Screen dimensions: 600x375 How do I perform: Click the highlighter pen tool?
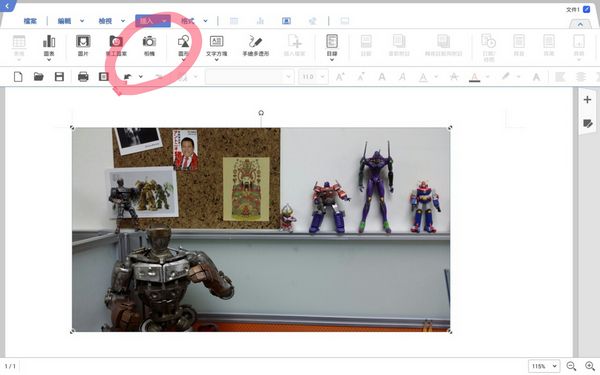point(506,77)
